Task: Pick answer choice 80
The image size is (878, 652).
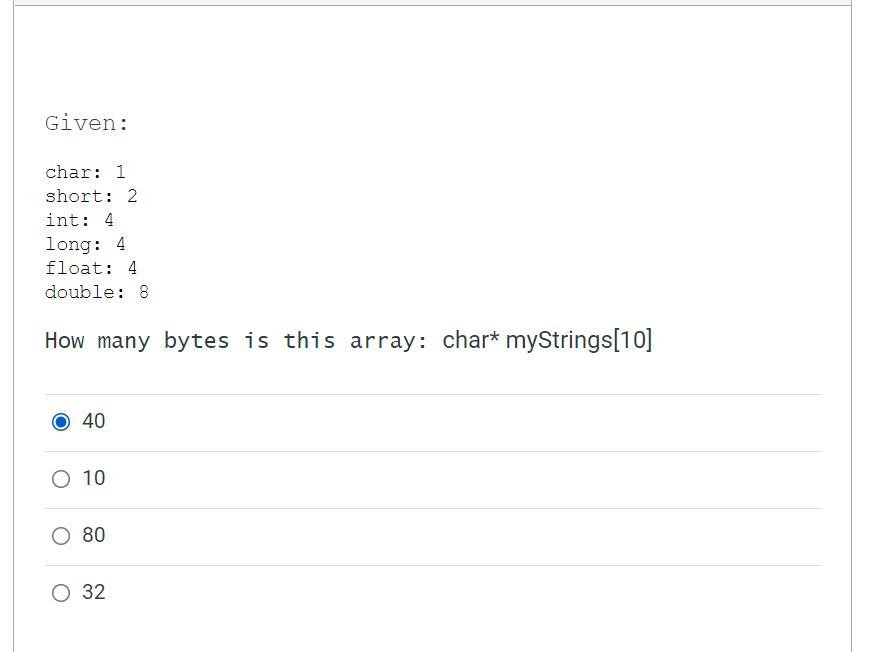Action: (x=61, y=536)
